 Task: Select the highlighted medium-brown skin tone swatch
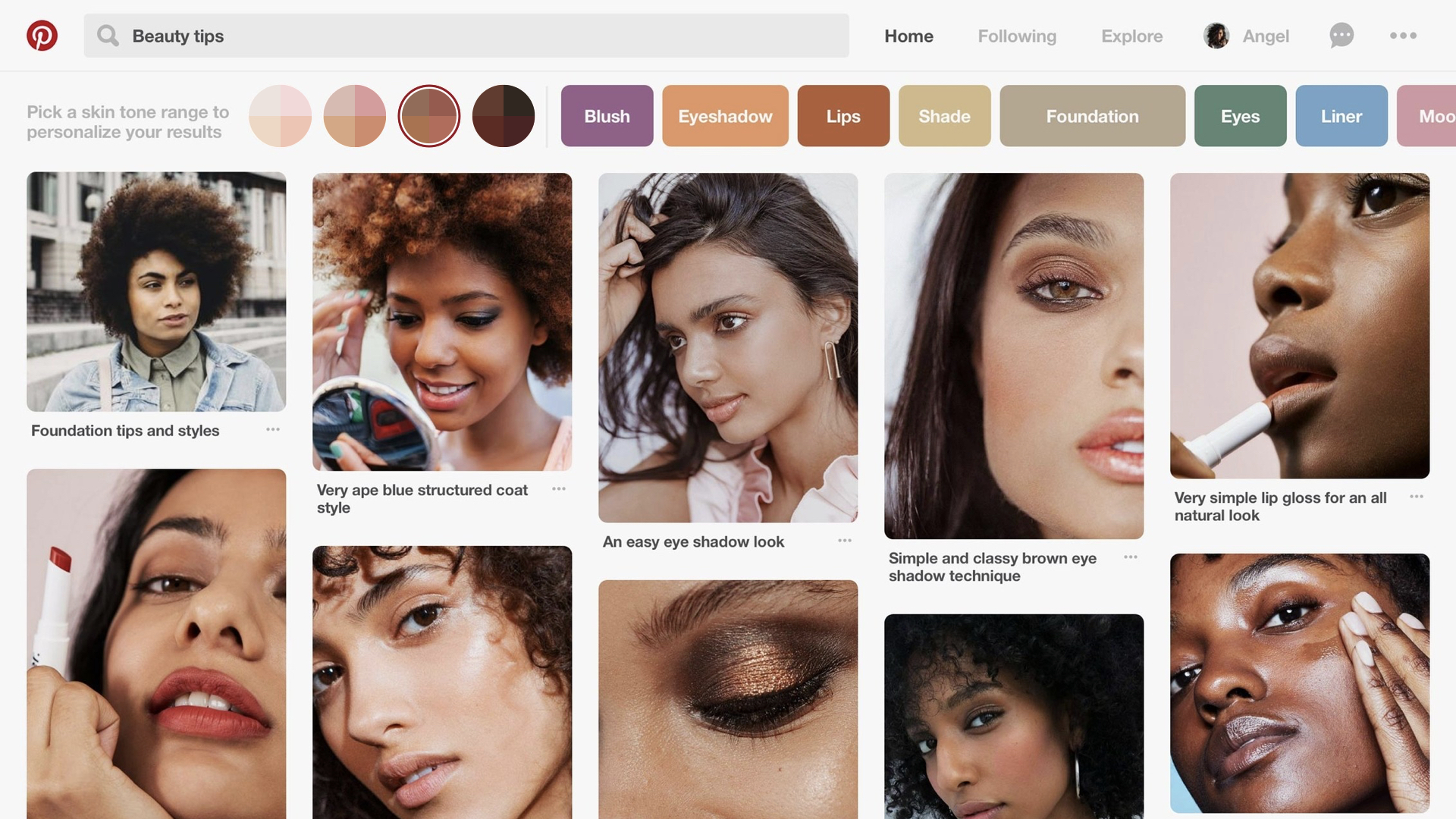(429, 116)
